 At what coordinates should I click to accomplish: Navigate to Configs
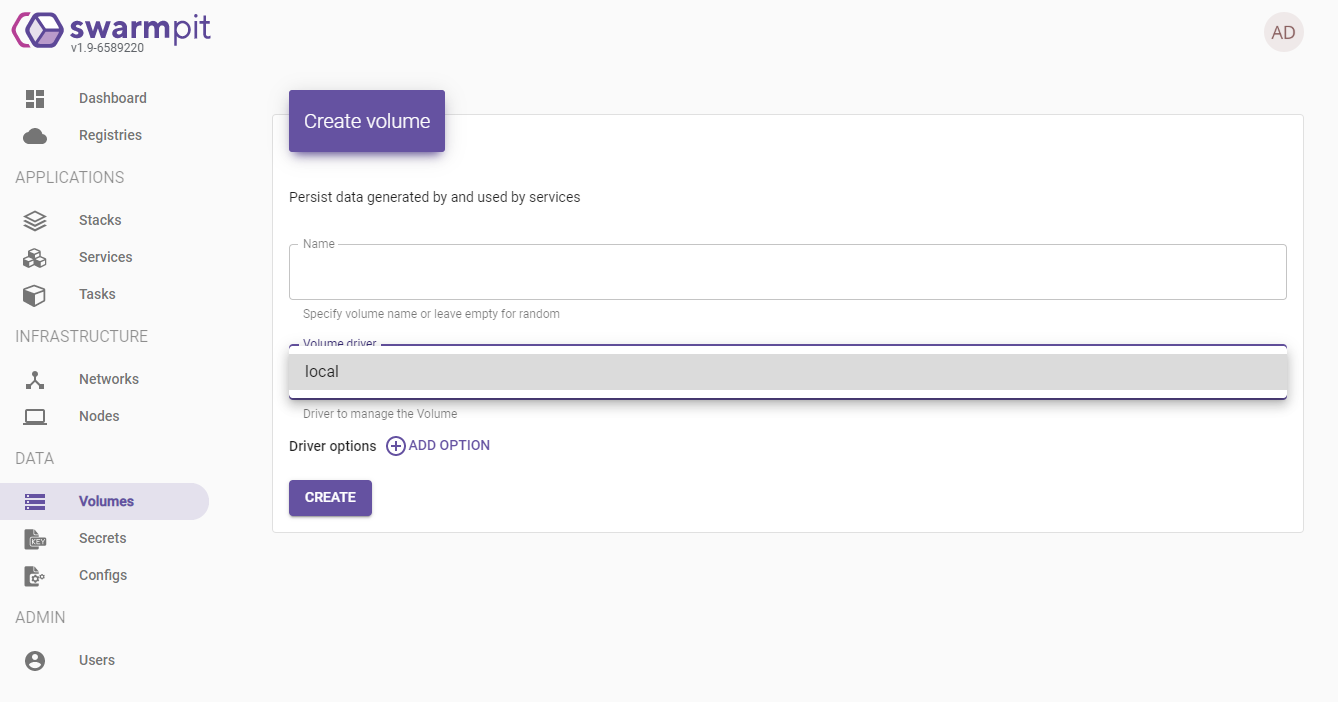pyautogui.click(x=104, y=575)
